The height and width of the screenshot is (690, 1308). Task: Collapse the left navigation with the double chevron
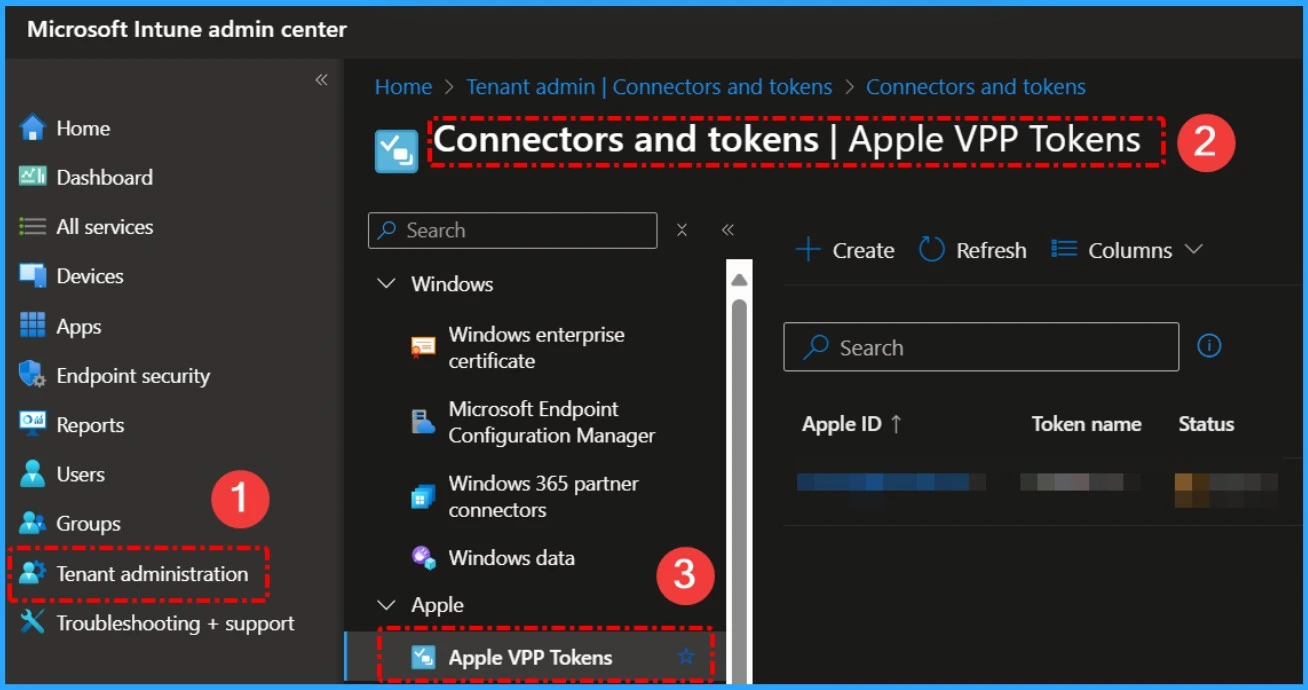[x=321, y=80]
